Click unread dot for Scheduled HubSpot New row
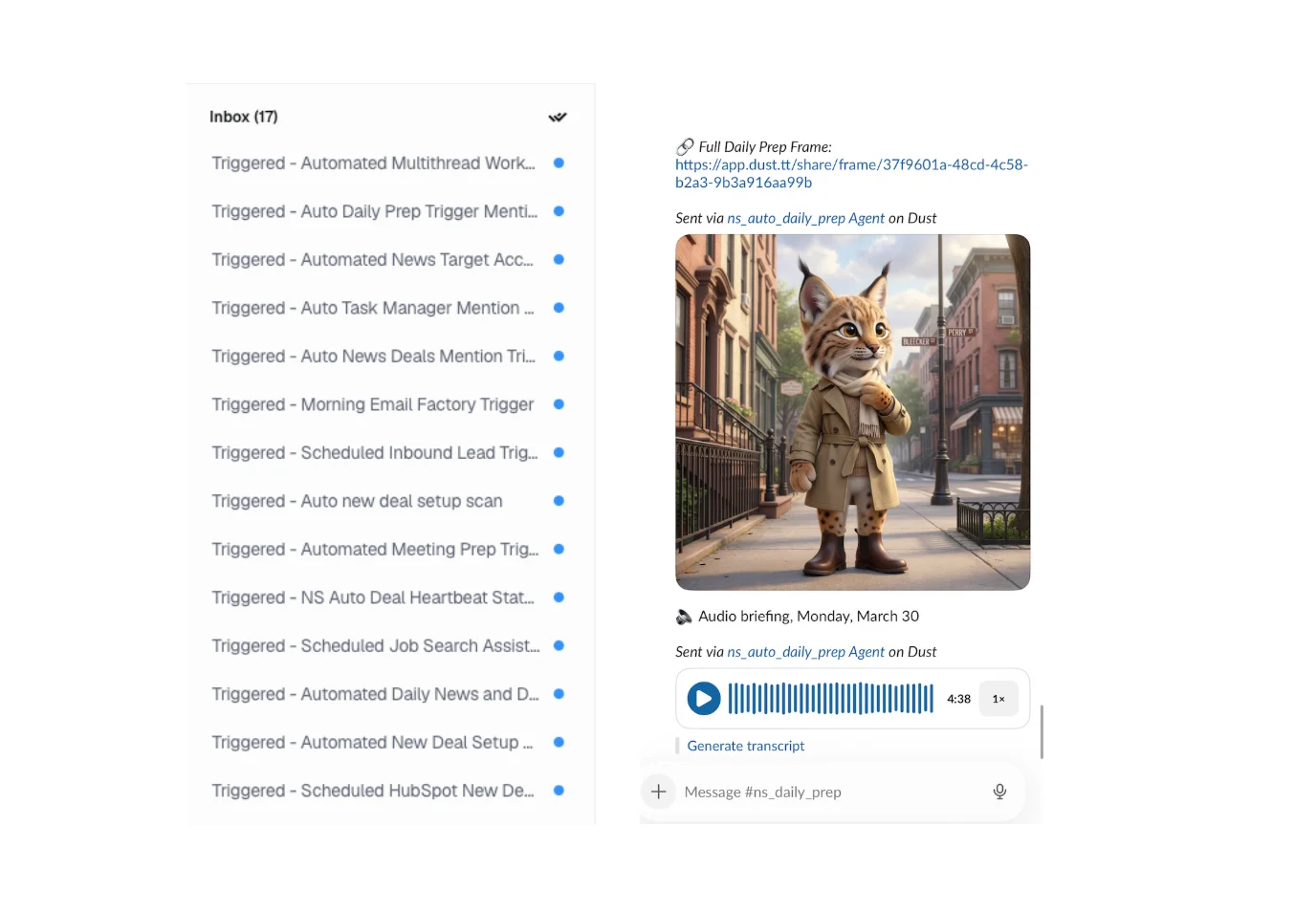 559,791
